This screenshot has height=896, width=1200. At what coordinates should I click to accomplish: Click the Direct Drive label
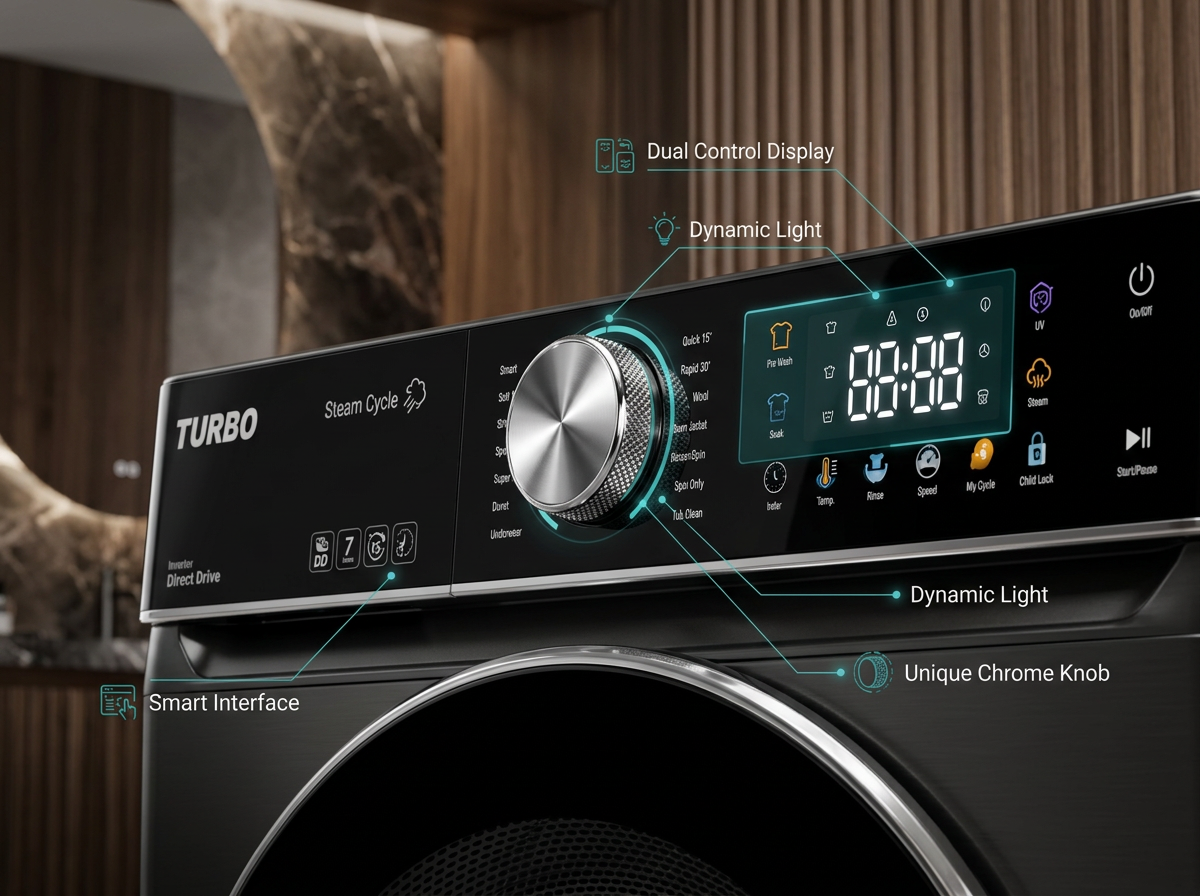point(194,578)
